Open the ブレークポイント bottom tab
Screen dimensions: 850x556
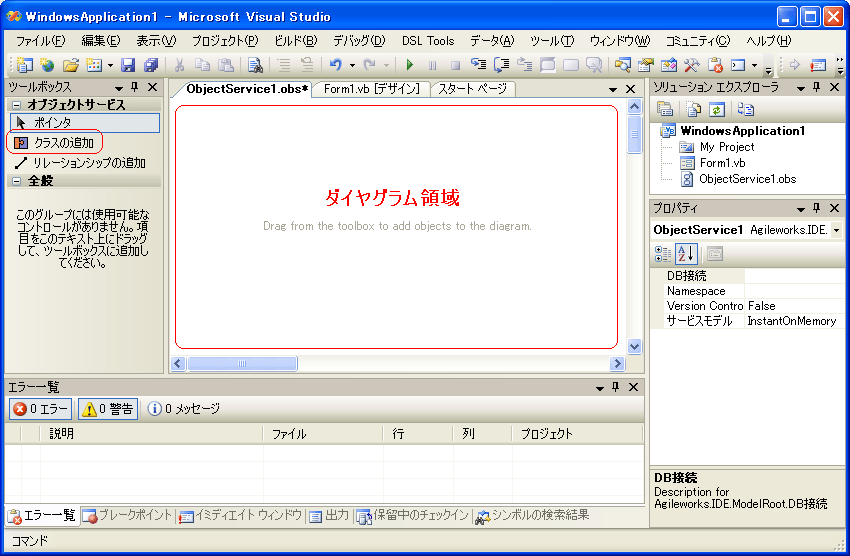click(128, 515)
